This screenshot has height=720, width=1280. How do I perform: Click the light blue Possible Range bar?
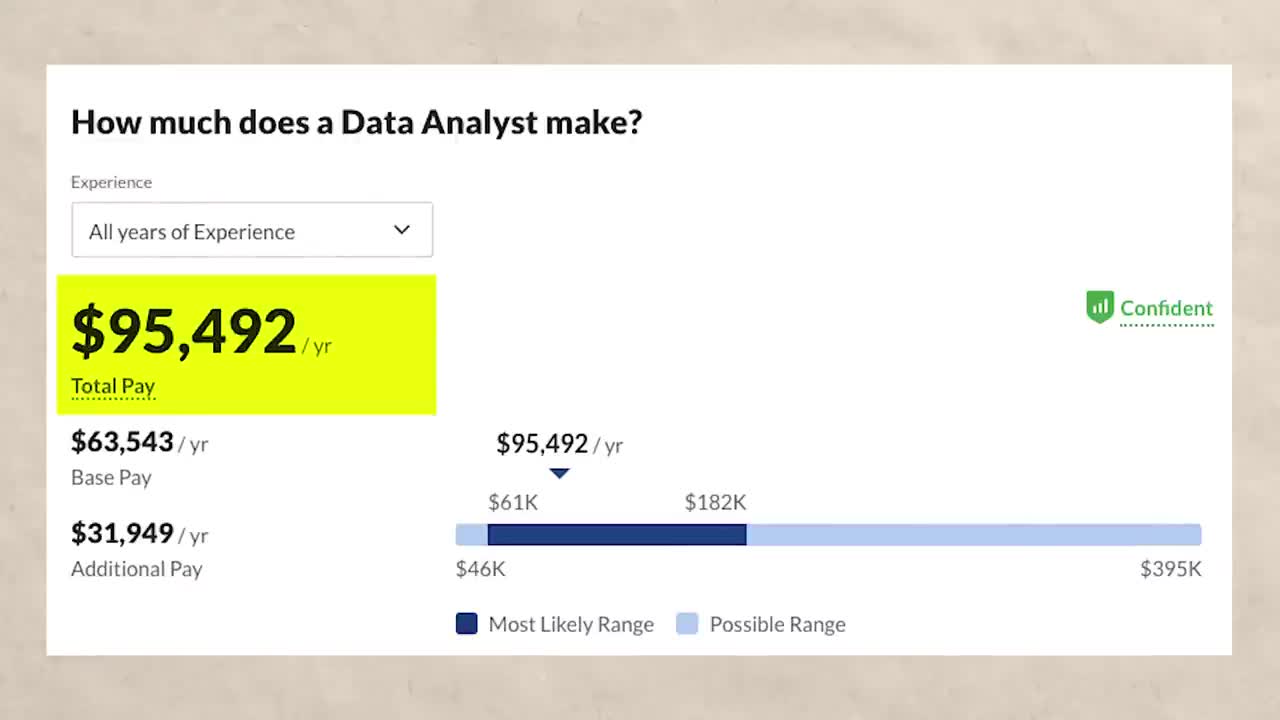click(973, 535)
